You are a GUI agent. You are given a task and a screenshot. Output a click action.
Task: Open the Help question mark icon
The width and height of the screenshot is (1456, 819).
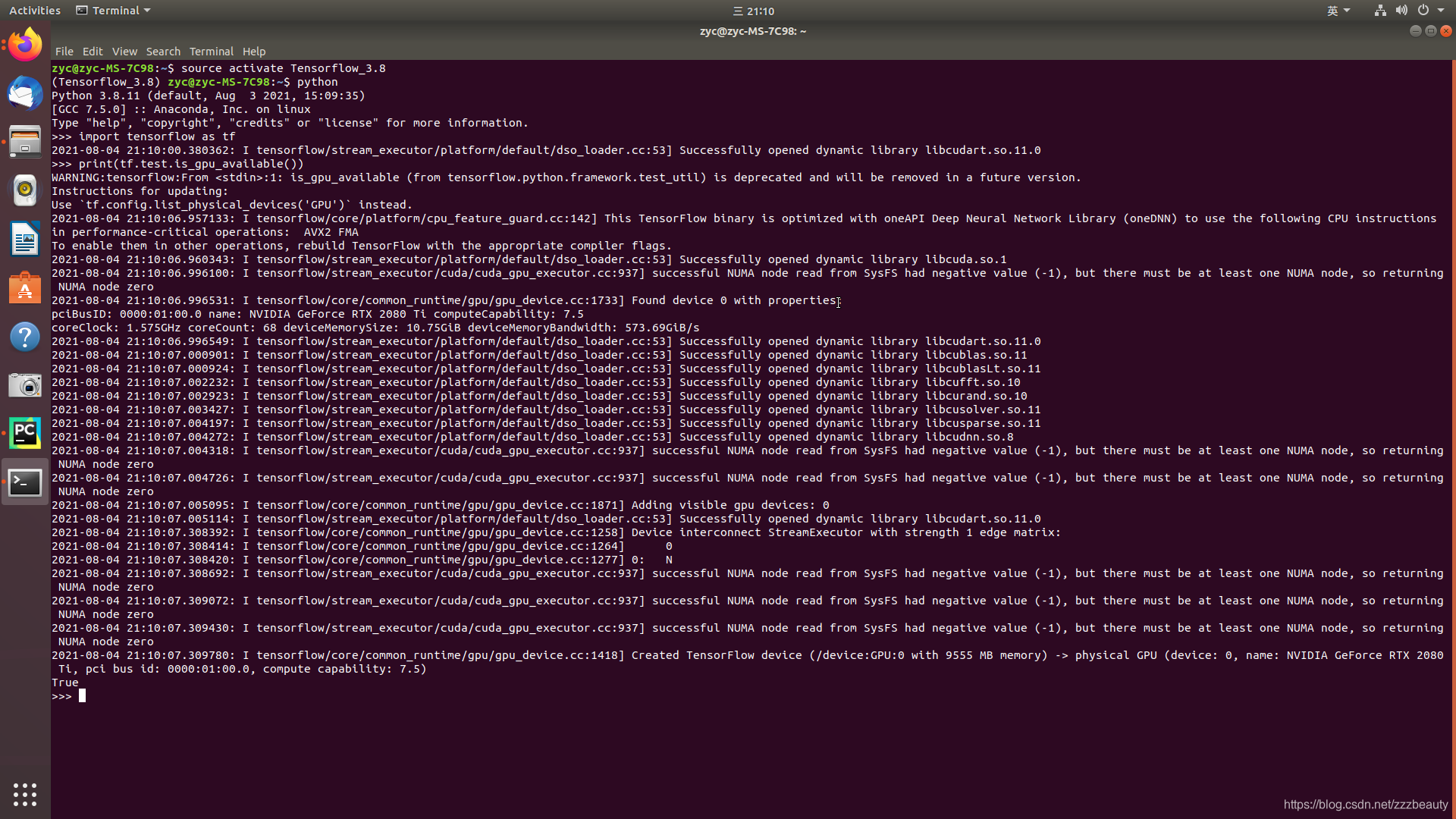(x=25, y=336)
